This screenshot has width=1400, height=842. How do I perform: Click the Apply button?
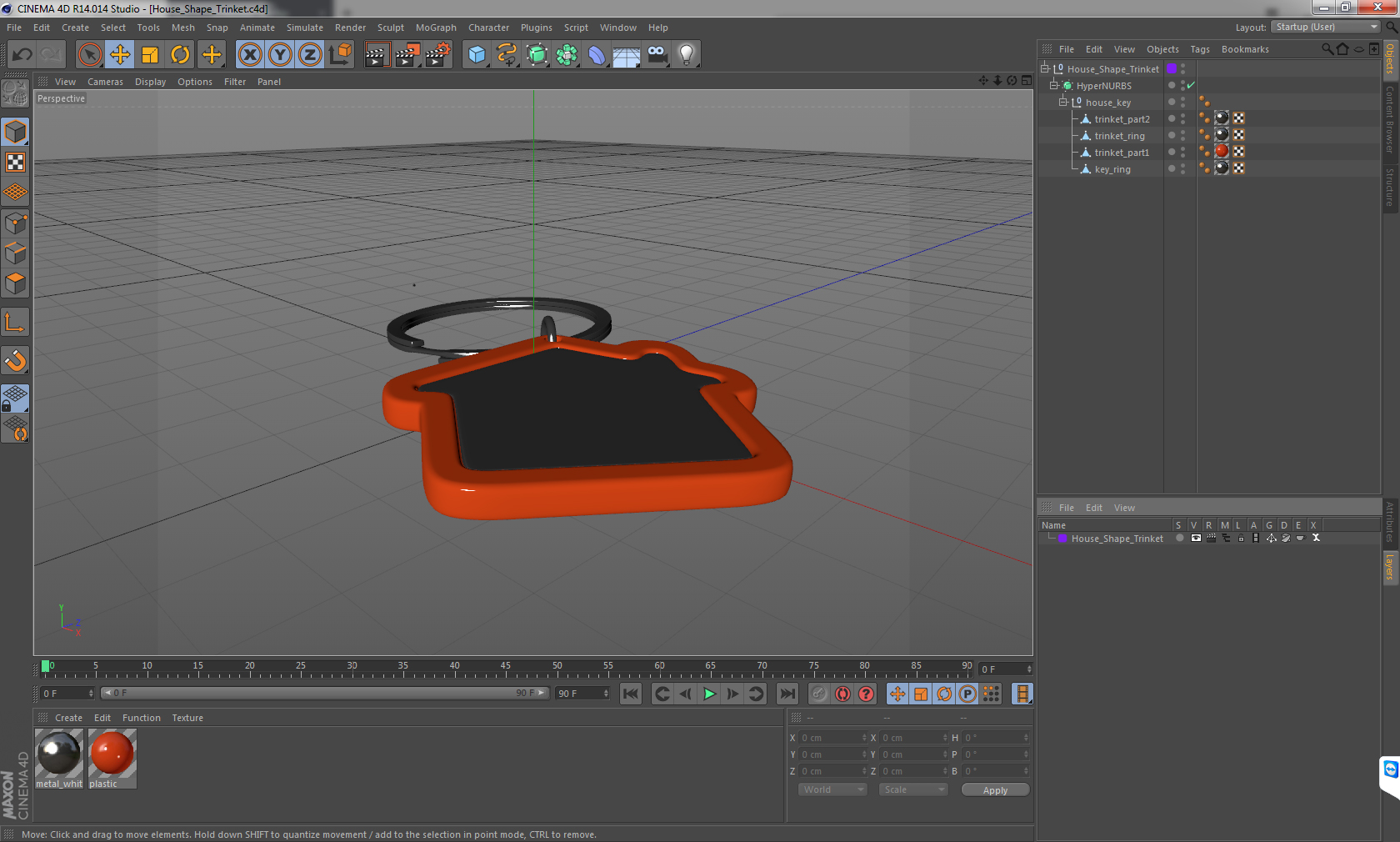coord(995,789)
